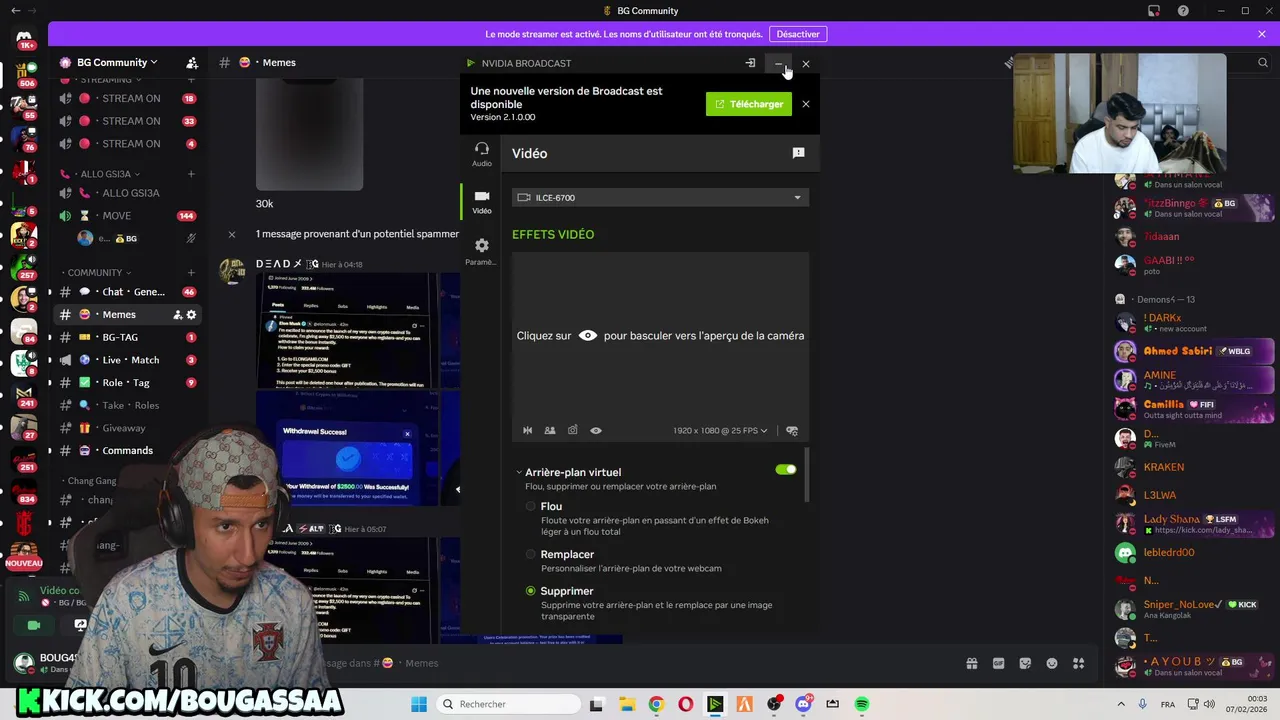Viewport: 1280px width, 720px height.
Task: Click member KRAKEN in member list
Action: click(1193, 467)
